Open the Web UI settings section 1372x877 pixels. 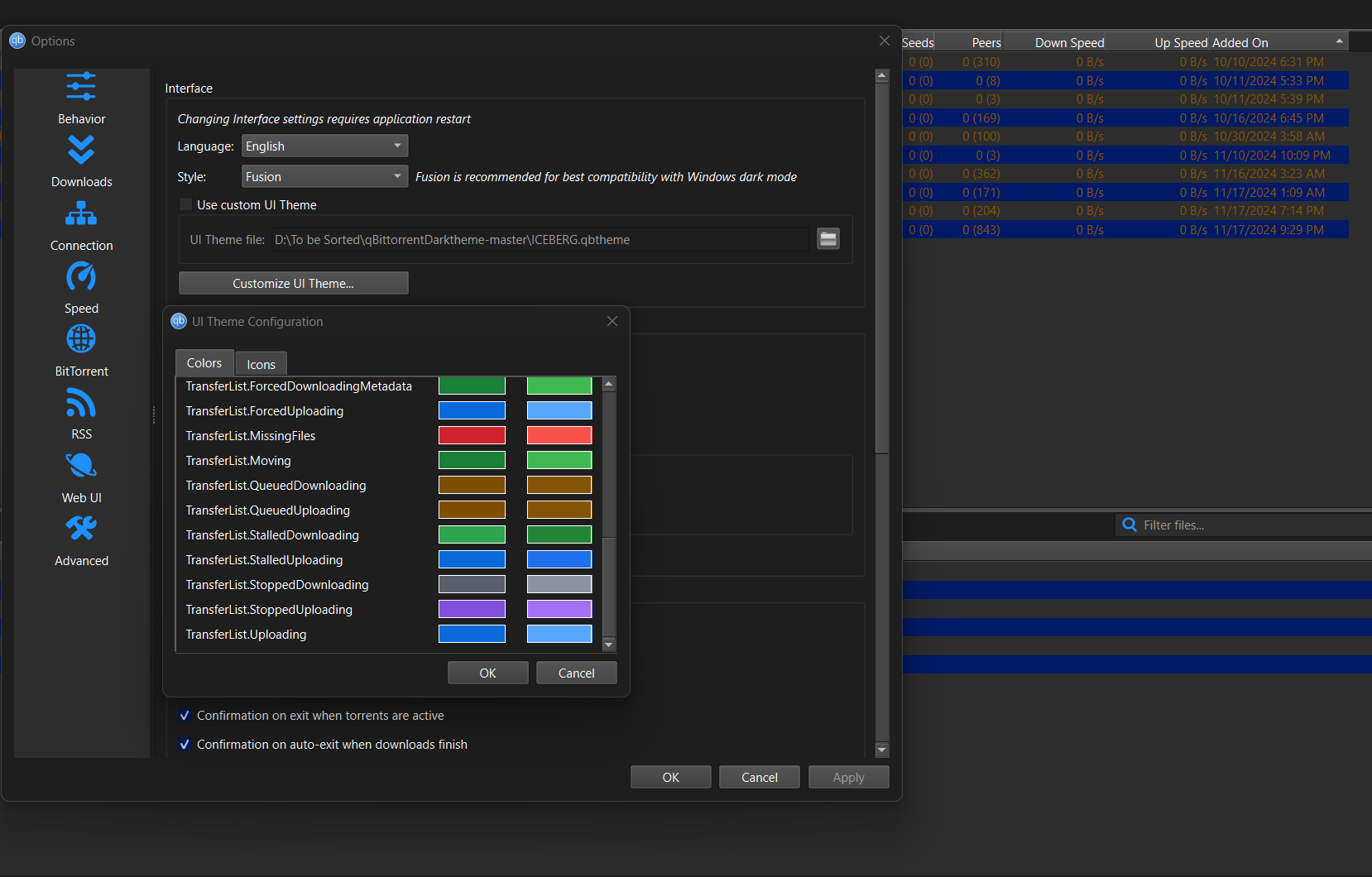81,478
